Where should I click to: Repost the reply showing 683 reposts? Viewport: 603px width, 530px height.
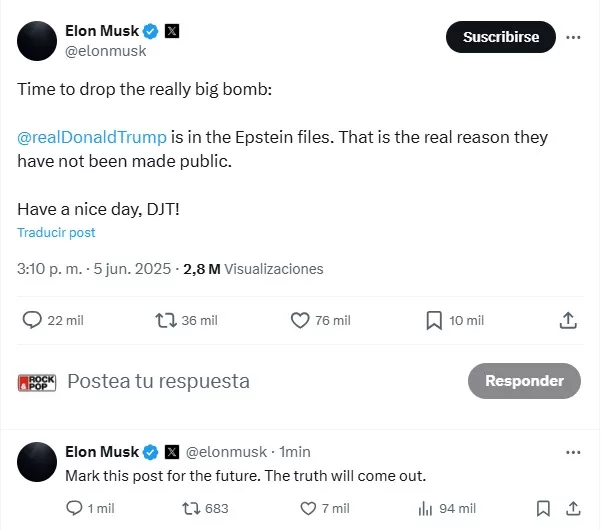[190, 508]
